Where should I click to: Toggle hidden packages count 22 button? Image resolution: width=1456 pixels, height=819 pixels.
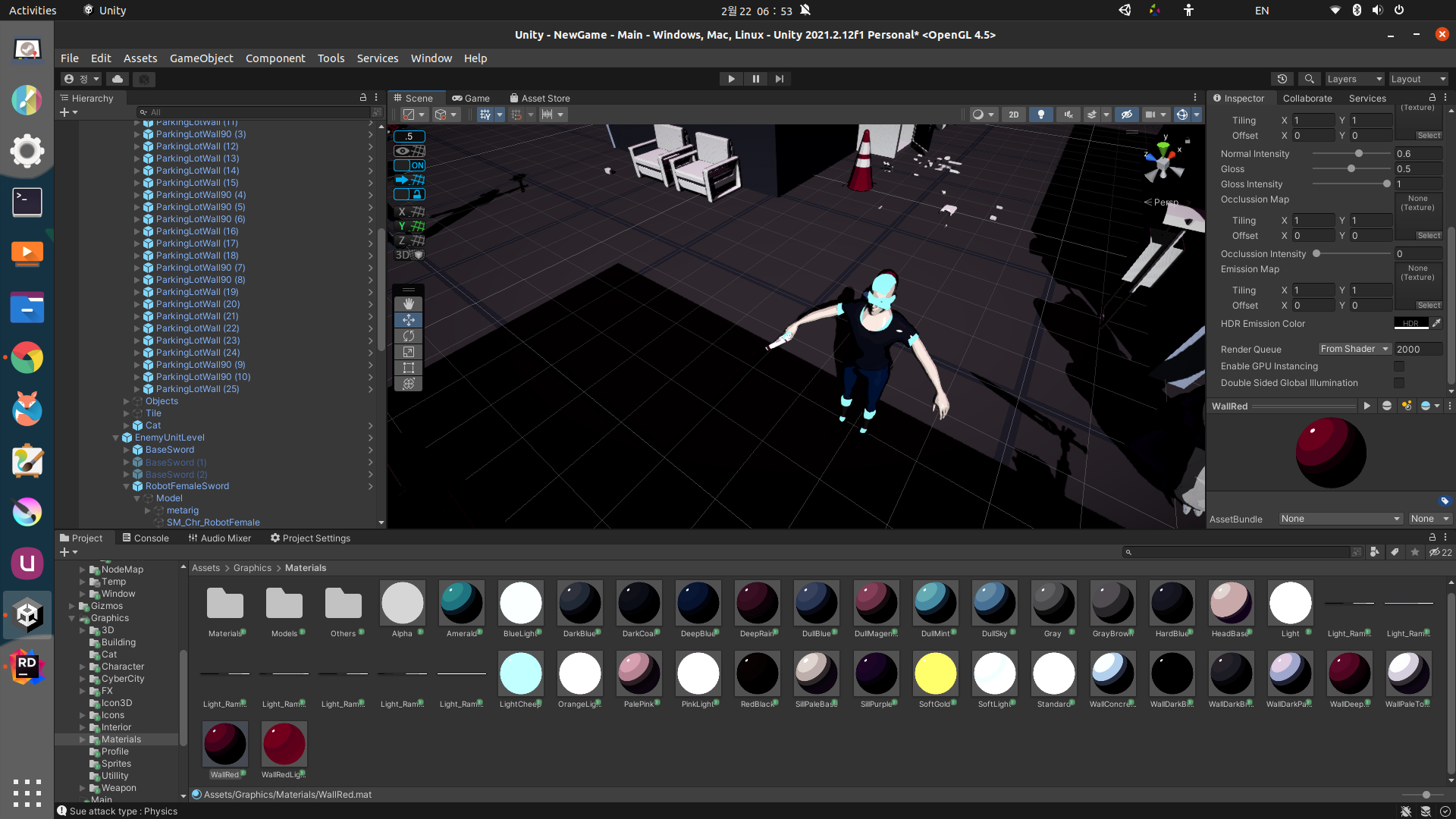point(1440,552)
